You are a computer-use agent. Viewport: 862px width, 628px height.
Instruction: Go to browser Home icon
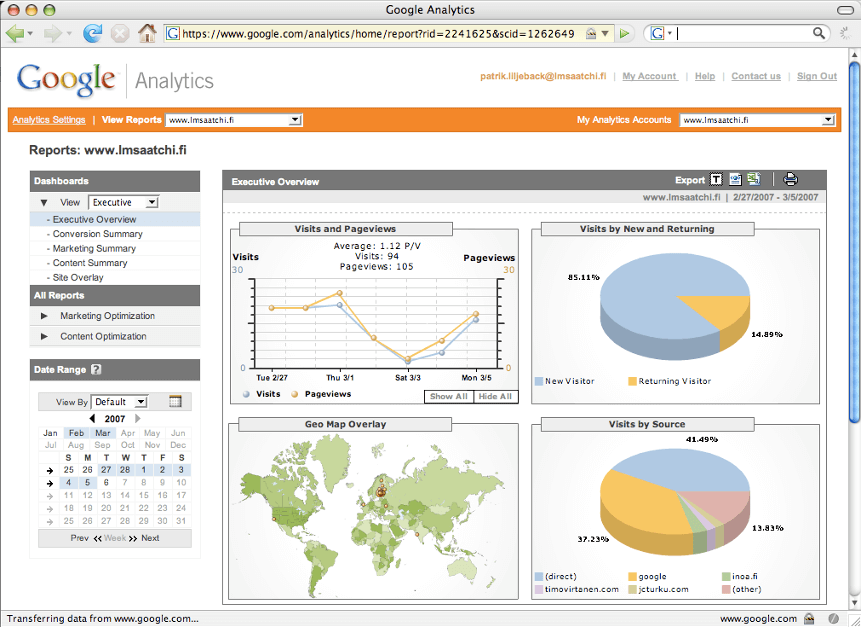click(147, 34)
